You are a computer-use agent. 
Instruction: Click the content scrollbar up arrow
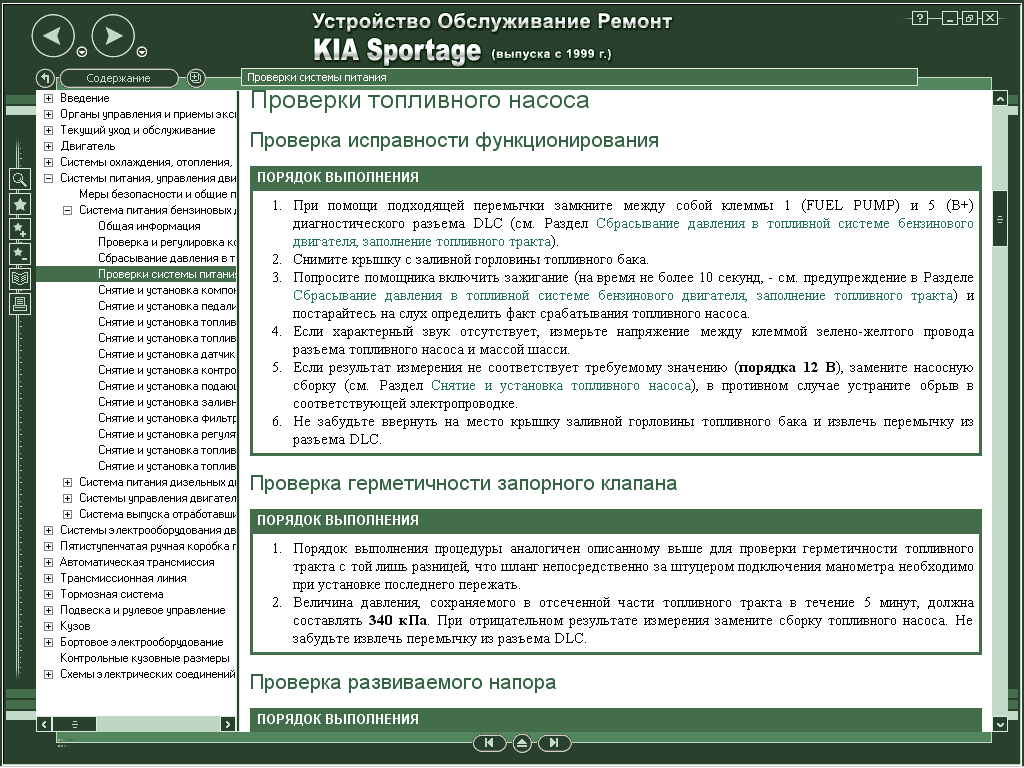tap(1000, 99)
